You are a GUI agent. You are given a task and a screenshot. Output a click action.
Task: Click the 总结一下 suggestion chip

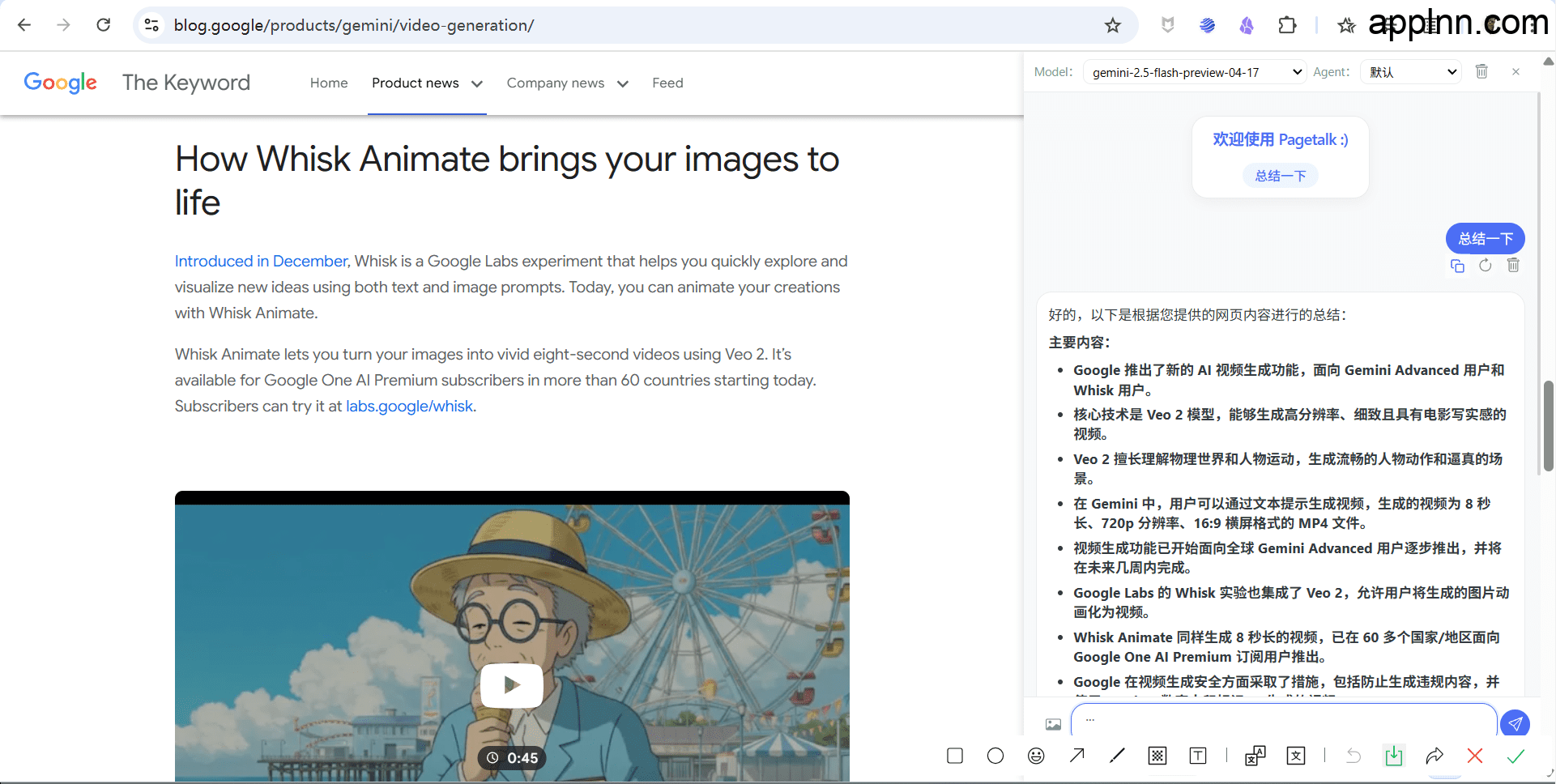(1281, 176)
